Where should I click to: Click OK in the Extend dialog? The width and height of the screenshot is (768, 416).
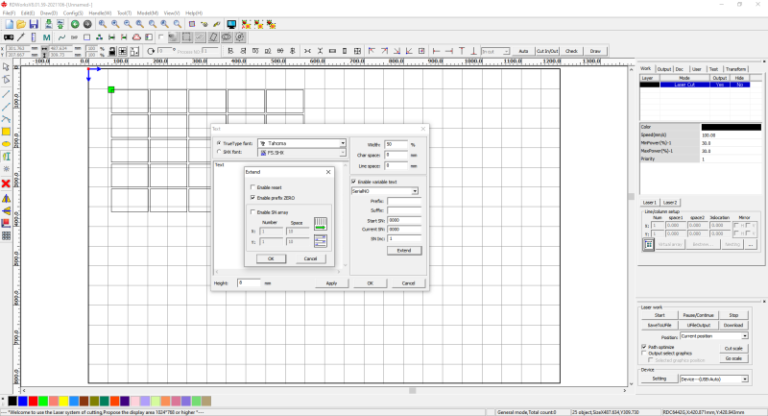(271, 258)
